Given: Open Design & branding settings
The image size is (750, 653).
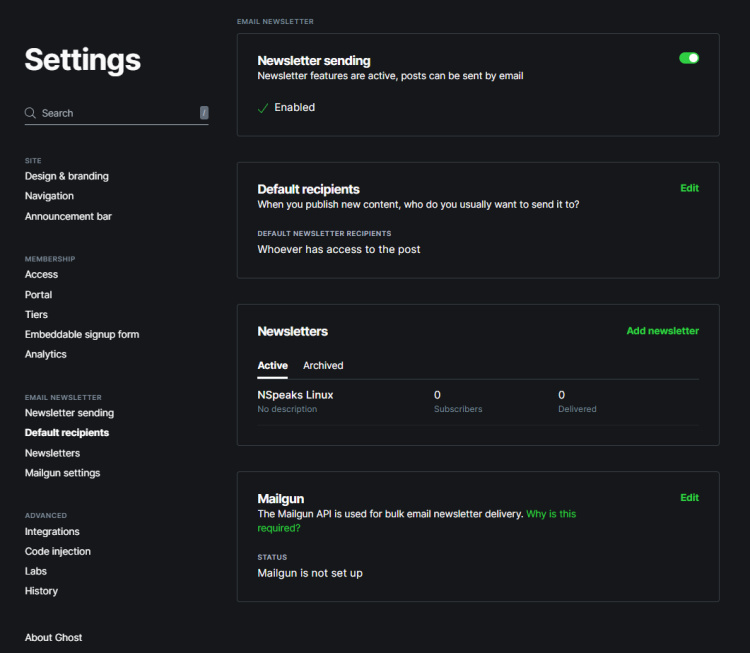Looking at the screenshot, I should [x=67, y=176].
